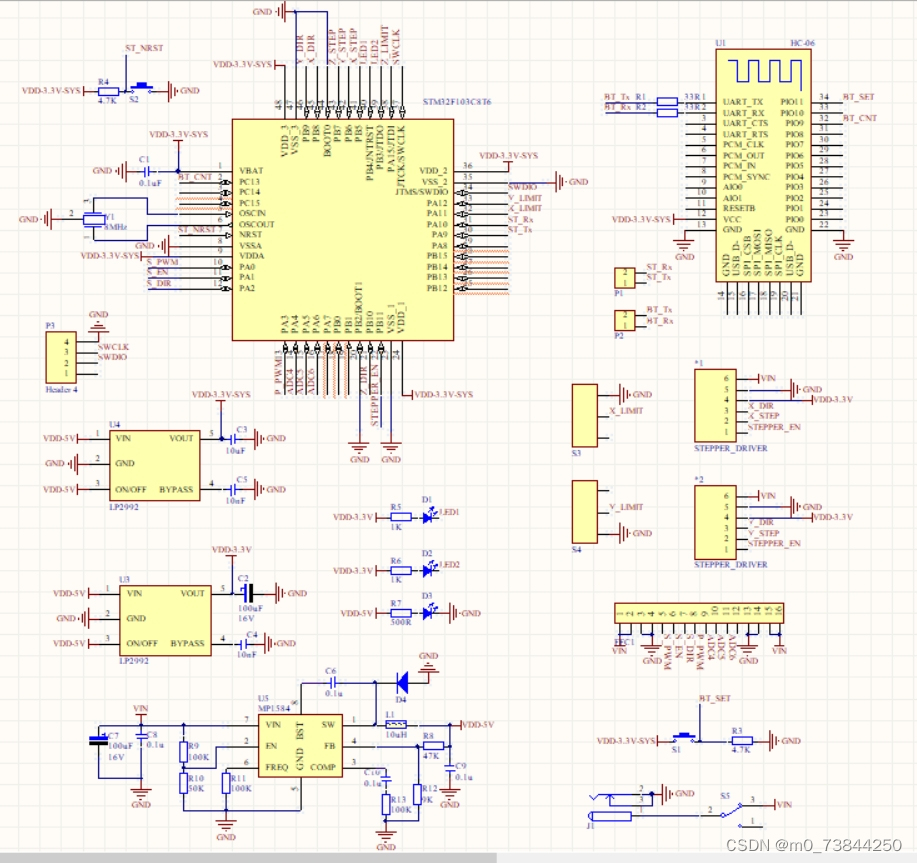Click the MP1584 part name label

[274, 708]
